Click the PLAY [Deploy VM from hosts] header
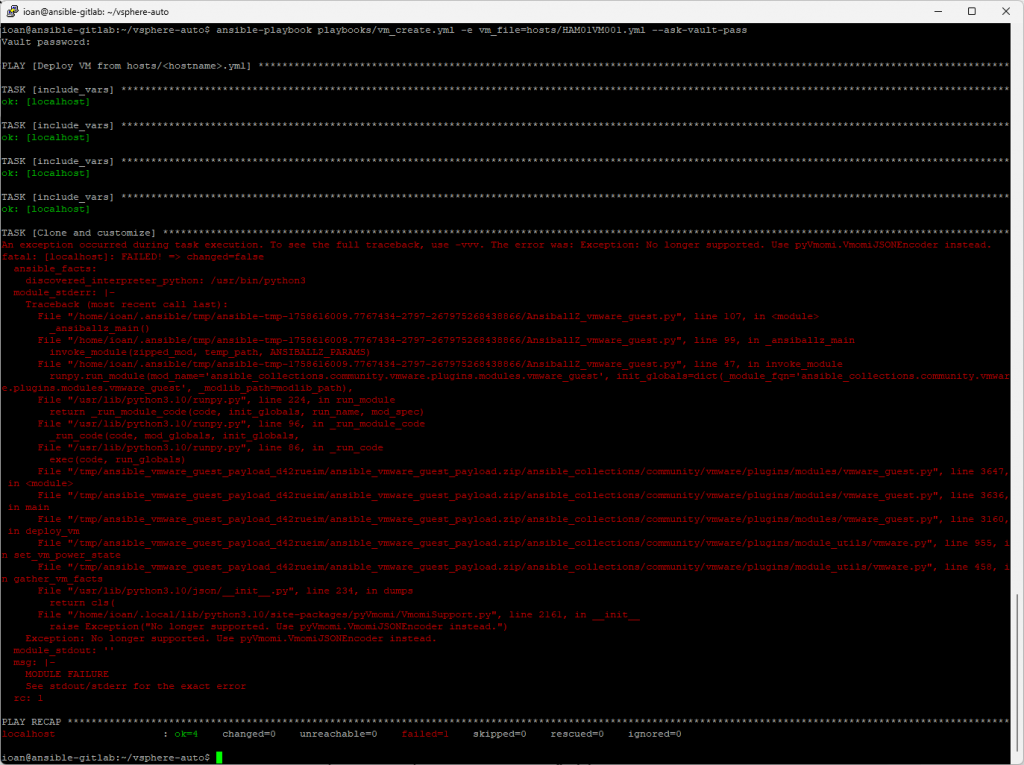 coord(128,66)
